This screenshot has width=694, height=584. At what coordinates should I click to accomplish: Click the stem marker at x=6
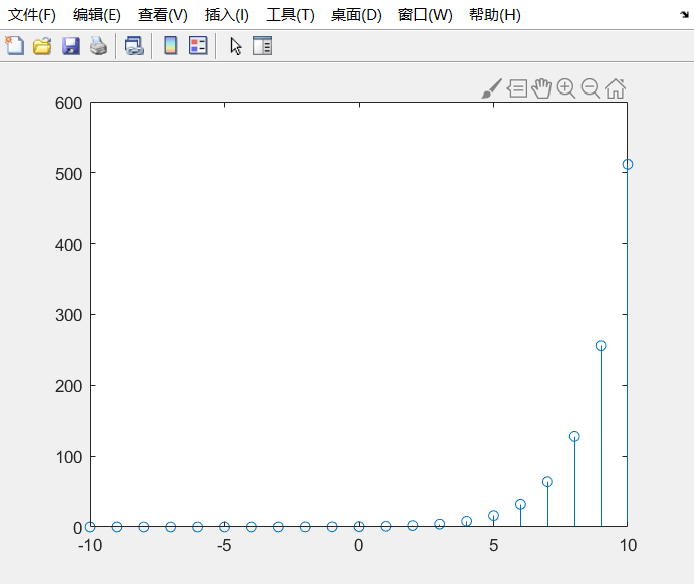(x=520, y=504)
